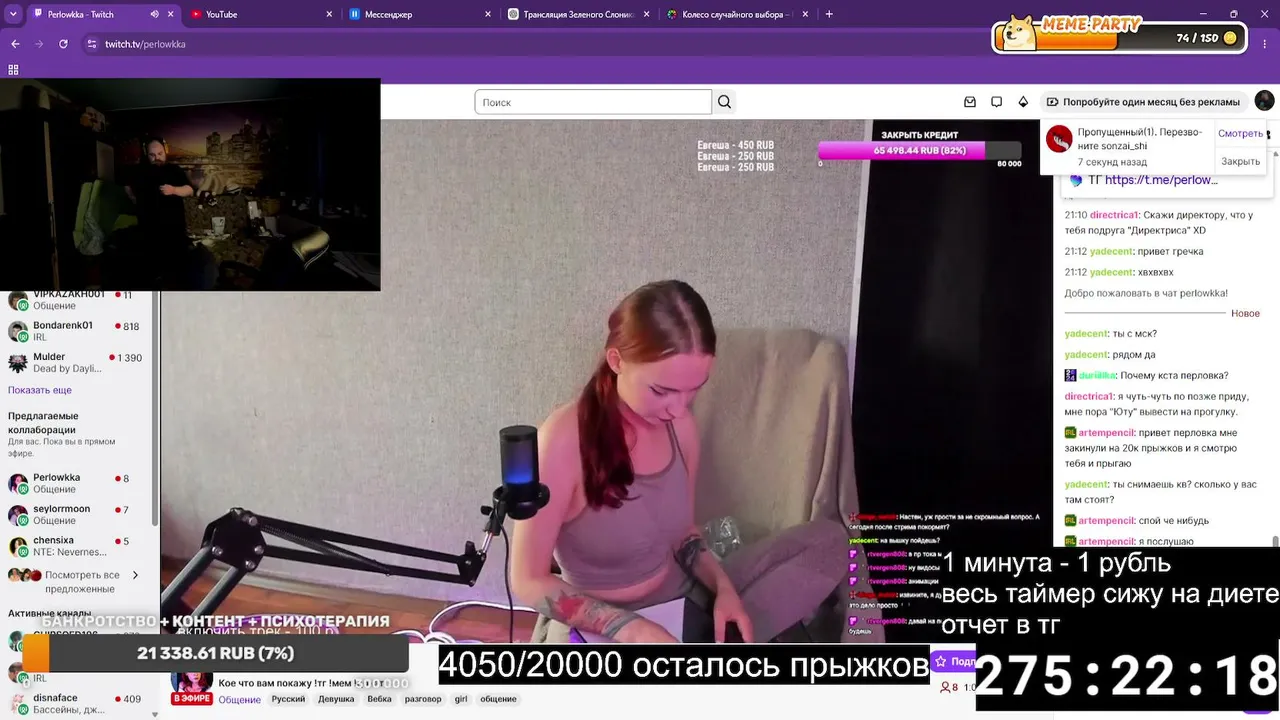Open the Twitch inbox icon
This screenshot has height=720, width=1280.
[x=970, y=102]
